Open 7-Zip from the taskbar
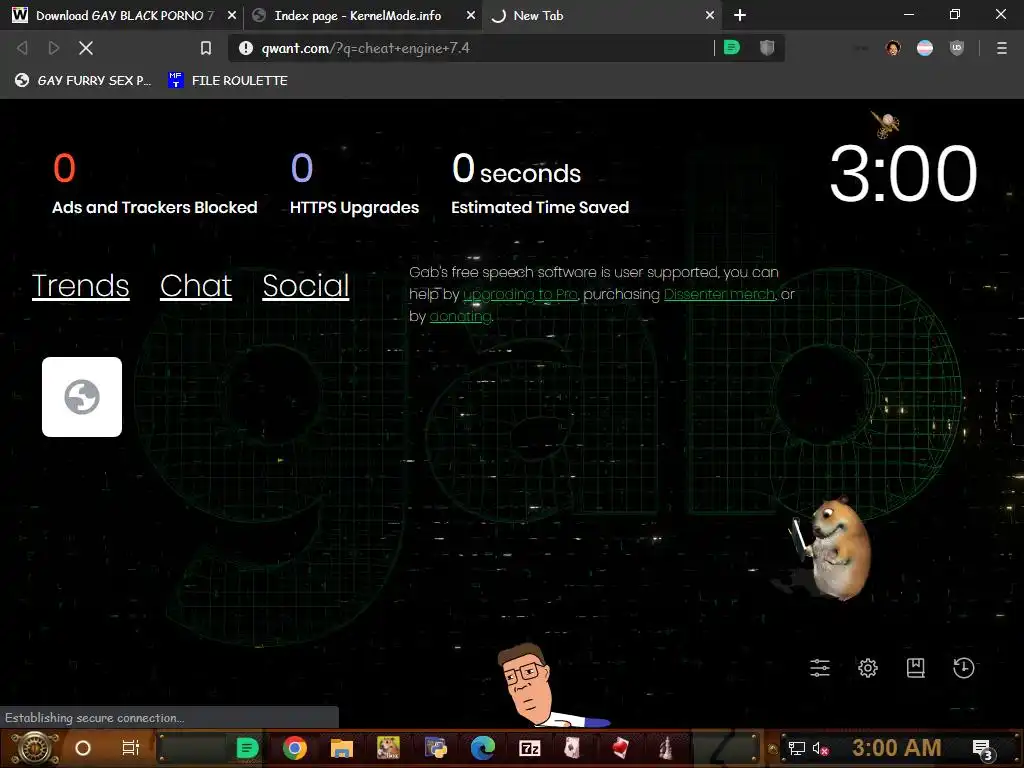1024x768 pixels. (529, 748)
